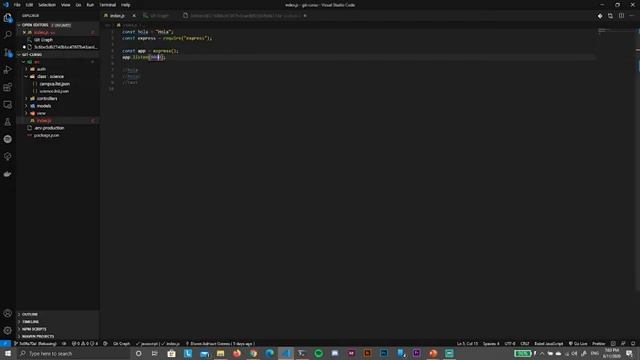Open Windows Action Center notifications
This screenshot has width=640, height=360.
(629, 353)
